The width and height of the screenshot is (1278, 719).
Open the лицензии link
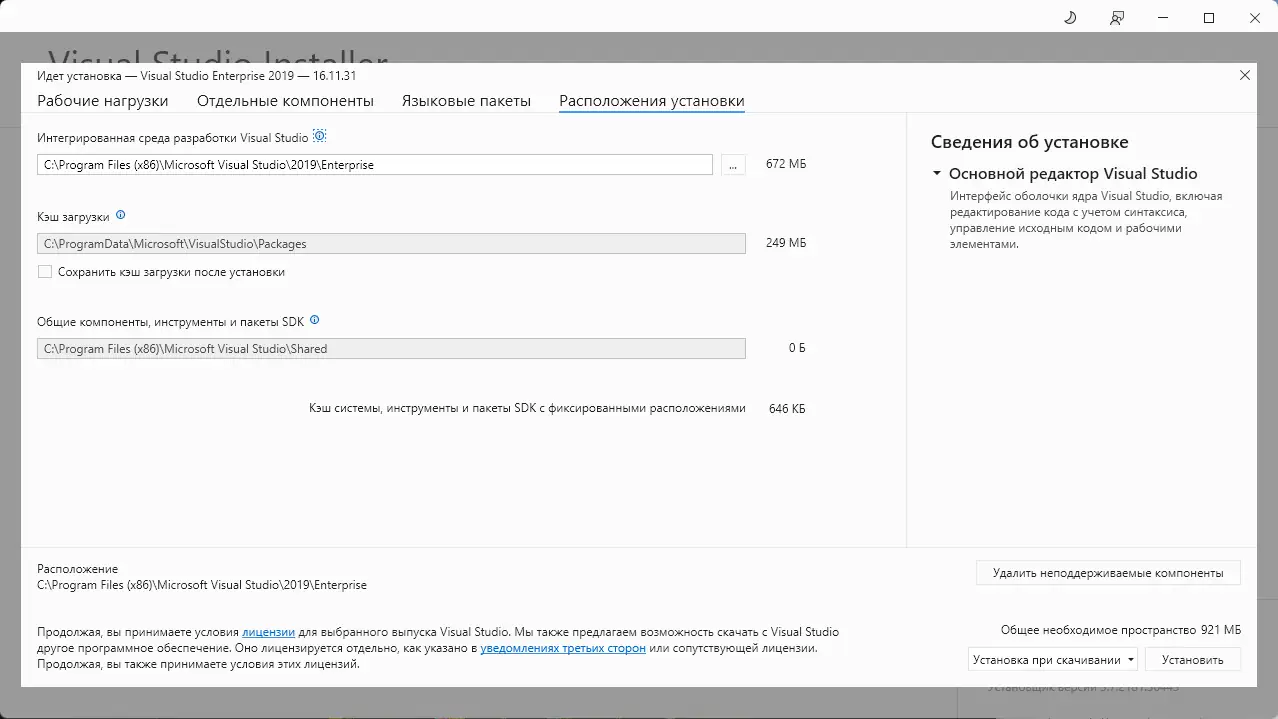tap(268, 632)
